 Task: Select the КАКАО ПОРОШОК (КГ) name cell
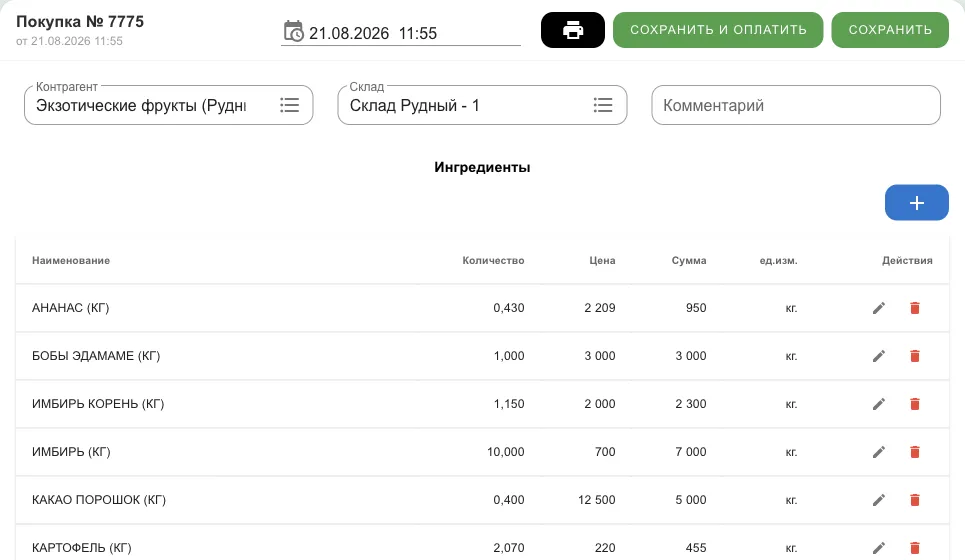[x=99, y=500]
